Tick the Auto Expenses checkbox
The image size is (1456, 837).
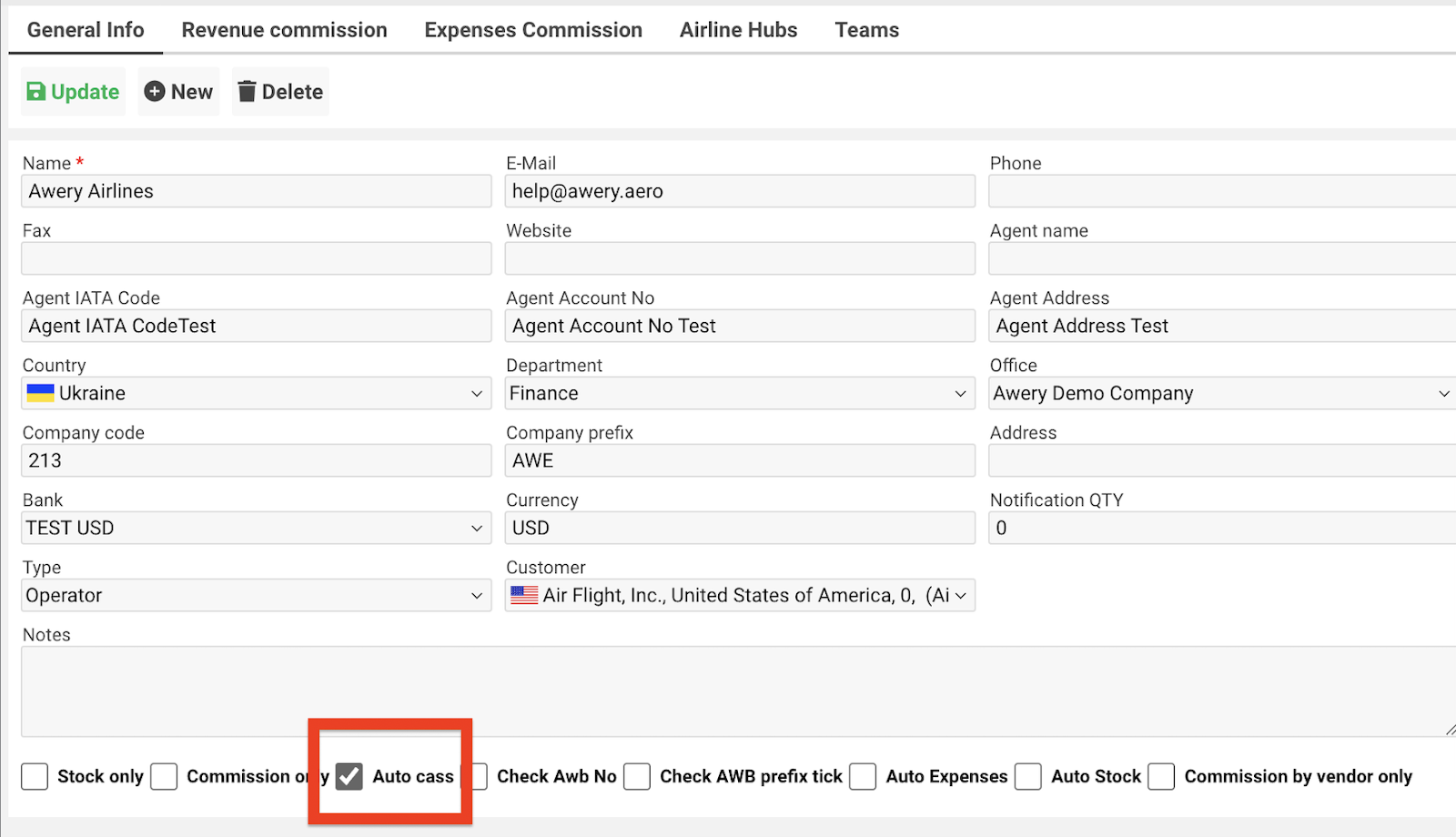(863, 776)
